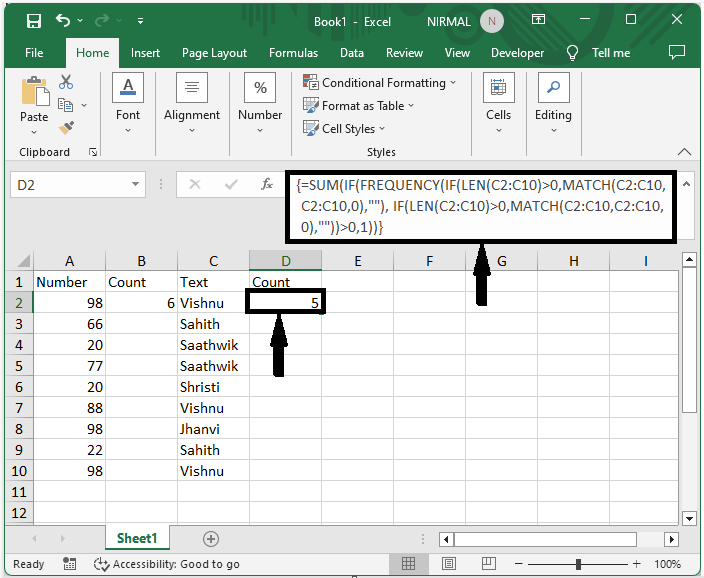The height and width of the screenshot is (578, 704).
Task: Click the Cancel X formula button
Action: click(x=195, y=184)
